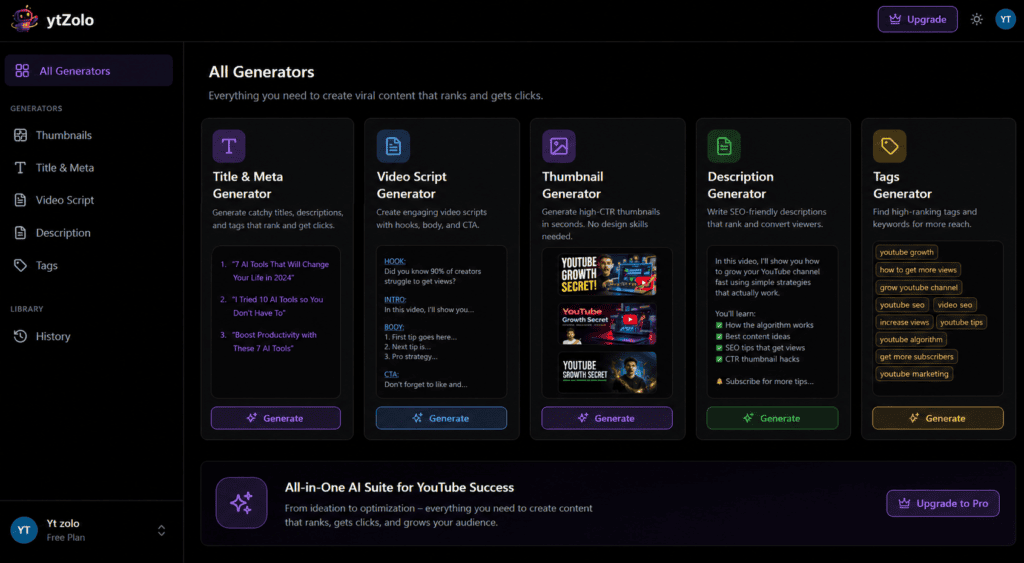Click the CTA: label in script preview
The width and height of the screenshot is (1024, 563).
pyautogui.click(x=391, y=374)
